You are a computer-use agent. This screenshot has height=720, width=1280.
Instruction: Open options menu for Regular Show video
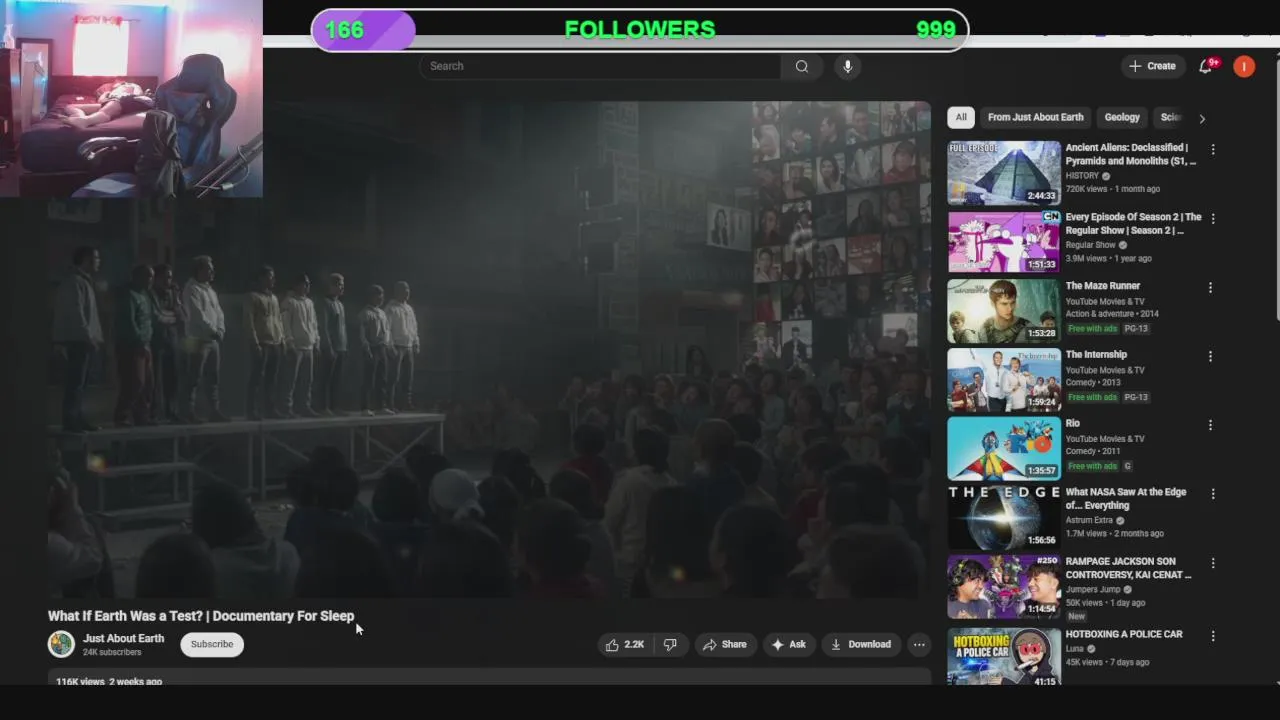tap(1213, 218)
